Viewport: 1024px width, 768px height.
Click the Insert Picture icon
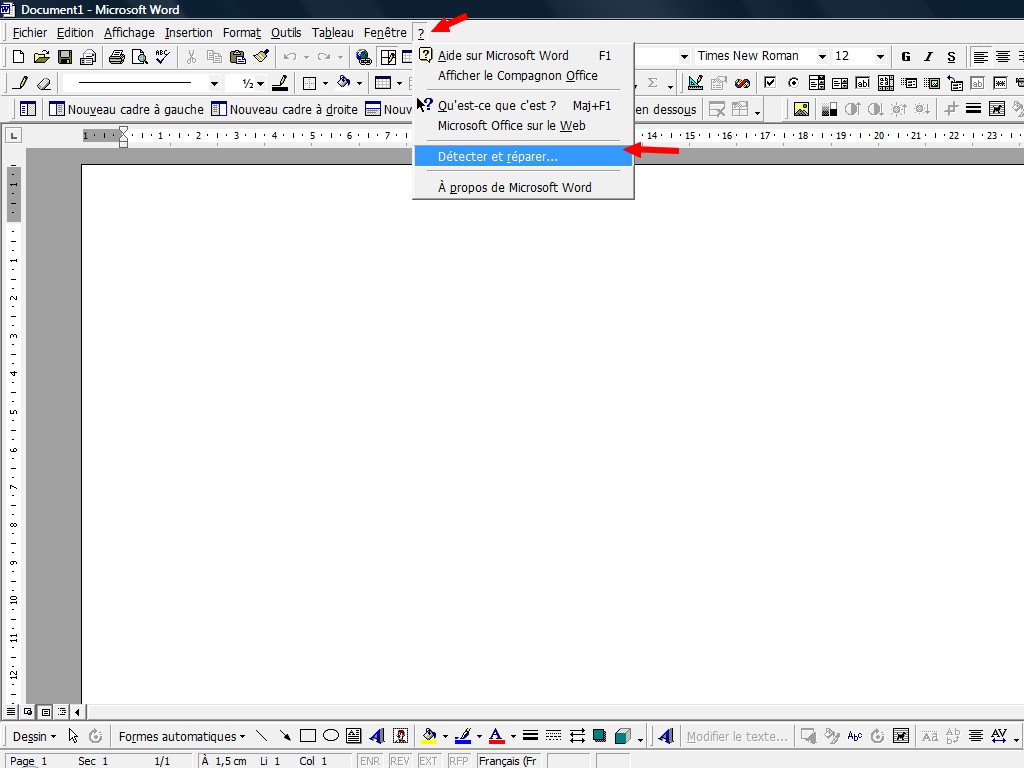(801, 109)
